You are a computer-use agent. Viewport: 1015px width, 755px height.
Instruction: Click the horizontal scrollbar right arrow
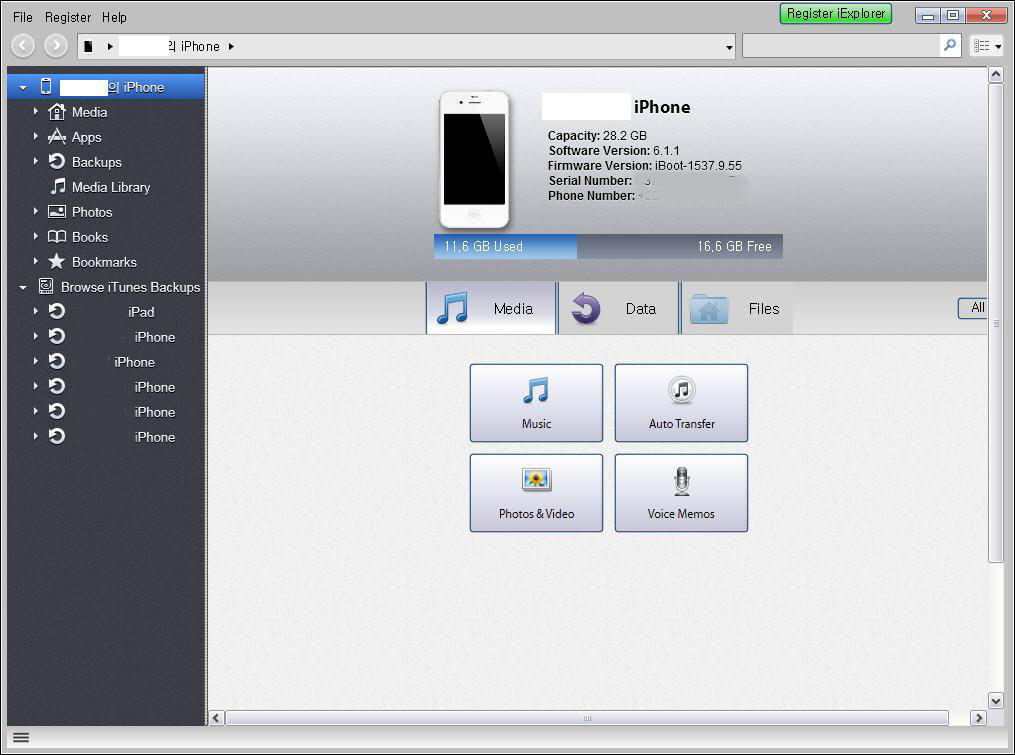[x=978, y=717]
